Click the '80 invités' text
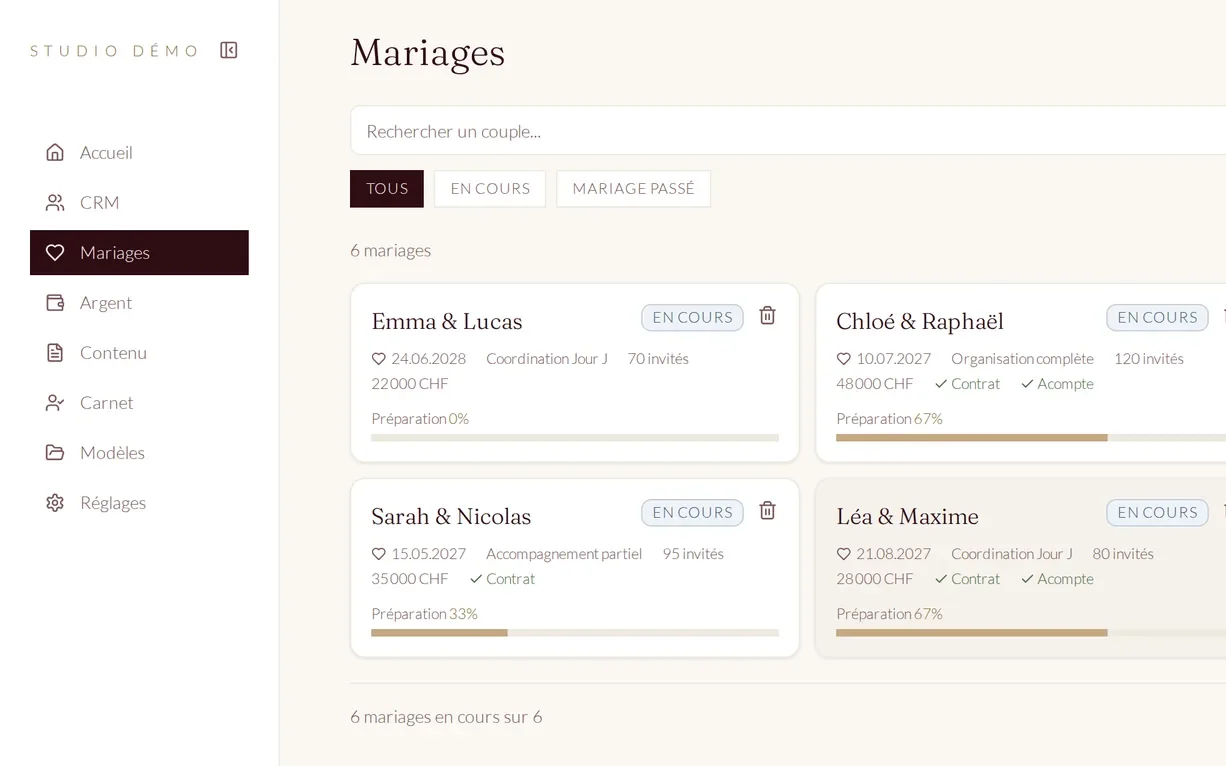The width and height of the screenshot is (1226, 766). [1123, 553]
